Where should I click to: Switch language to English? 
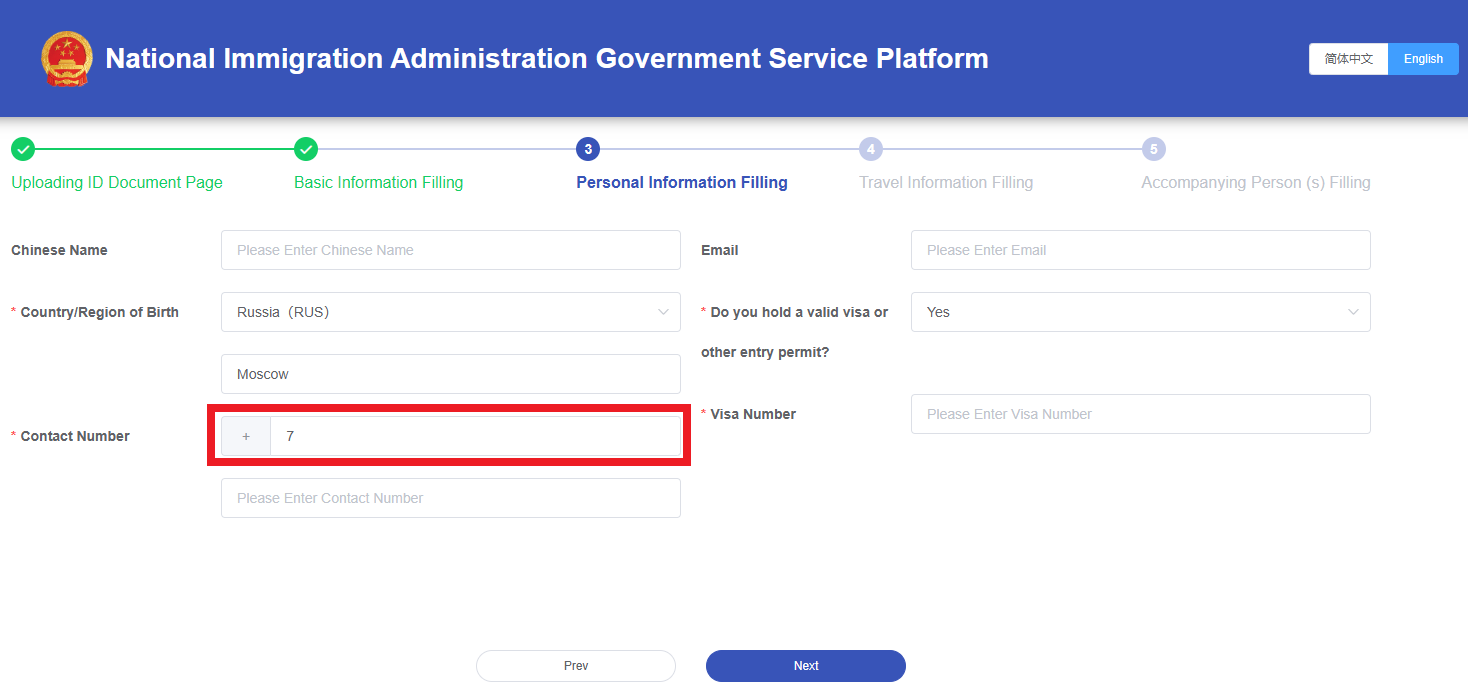click(1423, 59)
